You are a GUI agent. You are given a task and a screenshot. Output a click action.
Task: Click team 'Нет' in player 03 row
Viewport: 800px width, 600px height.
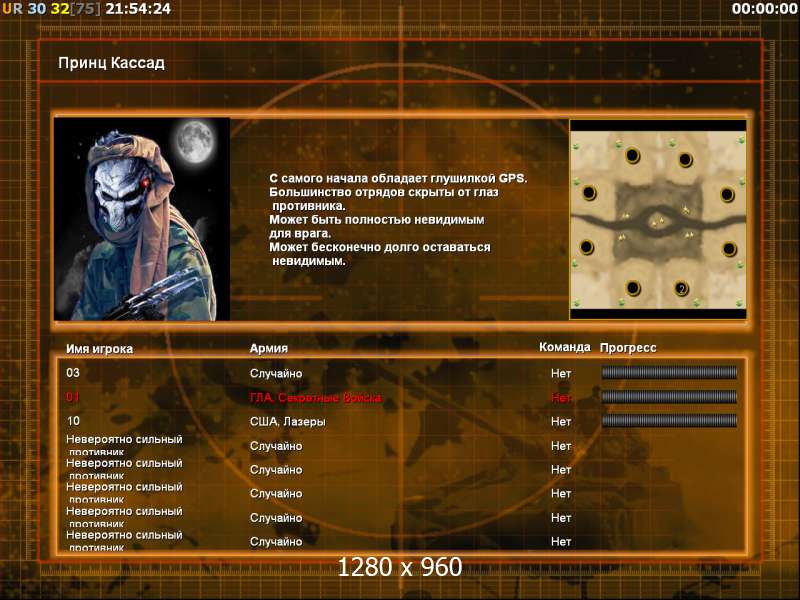pyautogui.click(x=561, y=373)
